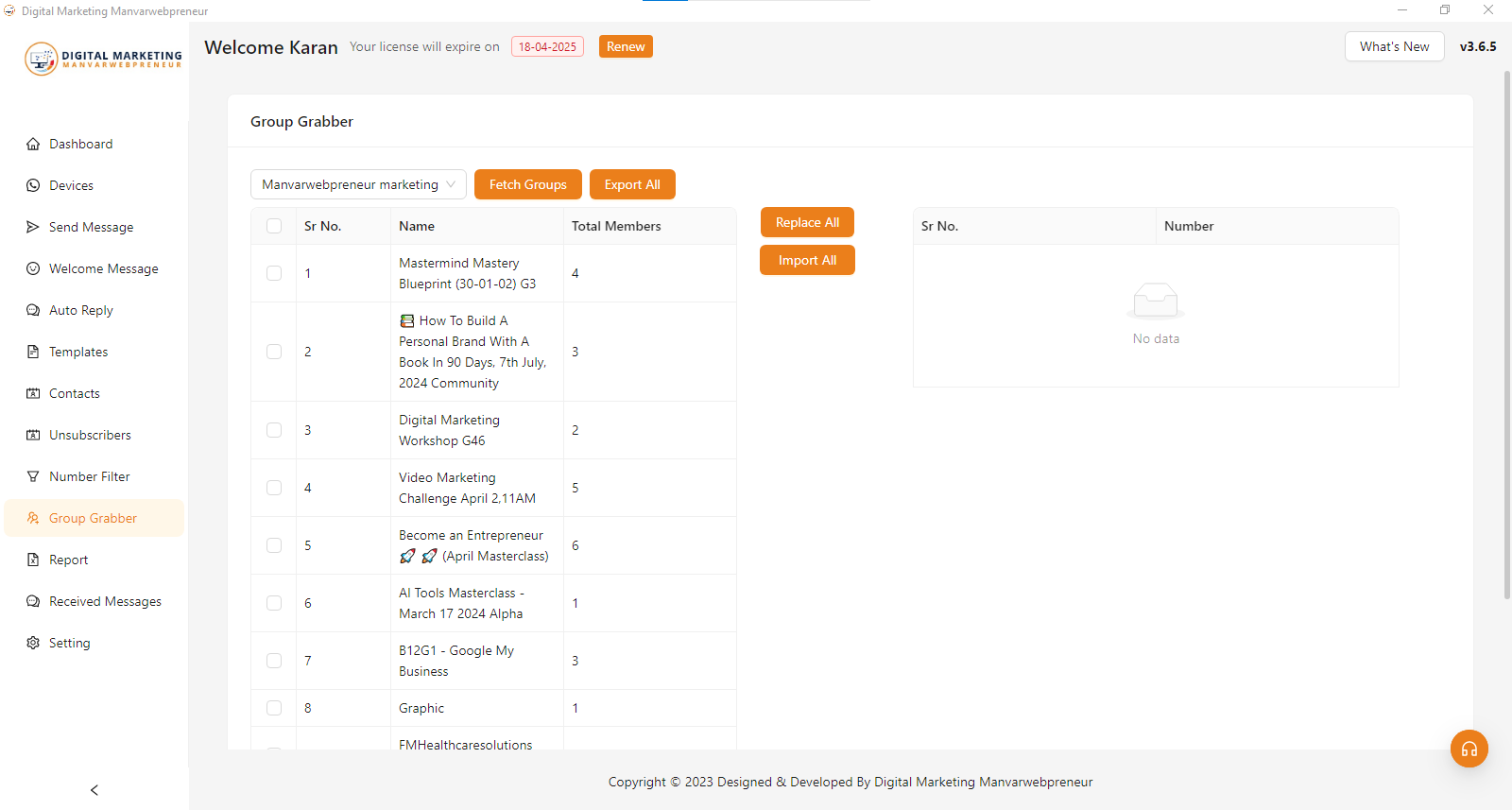Click the Setting gear icon
This screenshot has height=810, width=1512.
point(33,644)
